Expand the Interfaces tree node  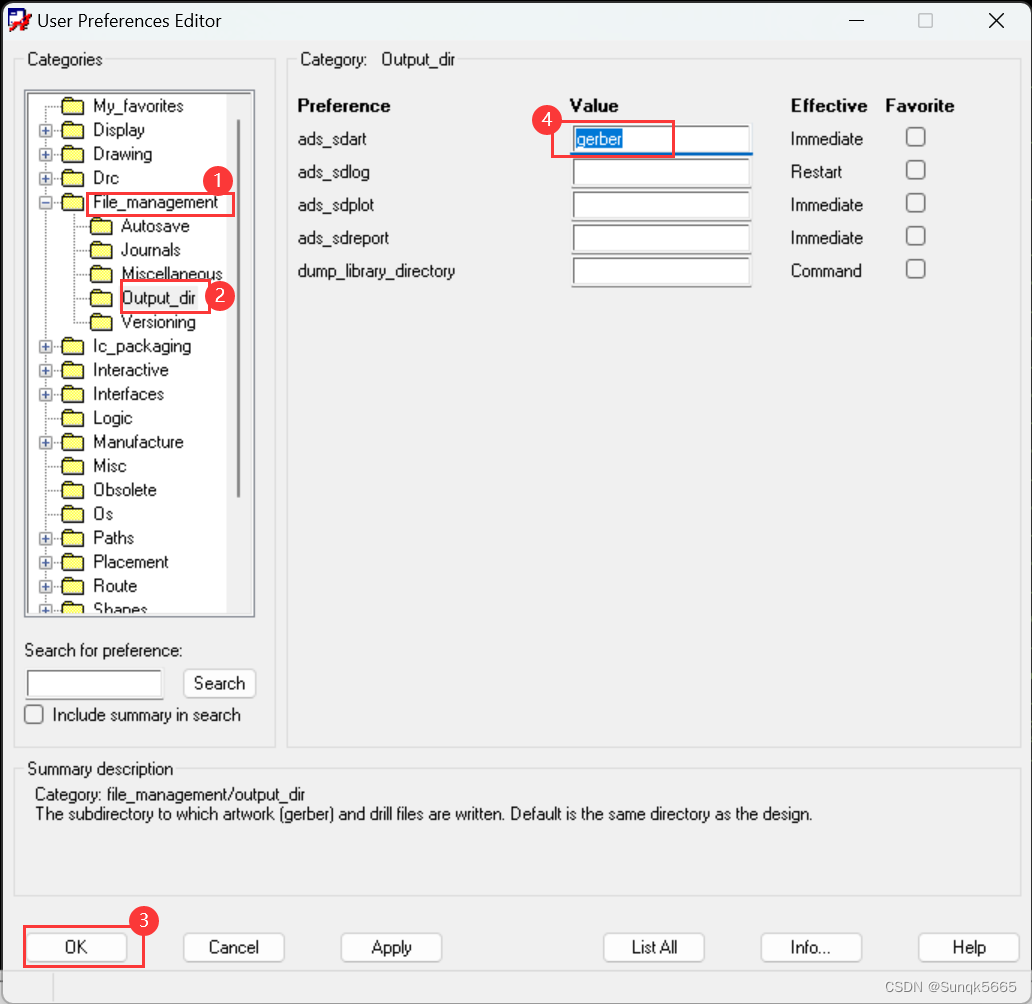[x=44, y=394]
